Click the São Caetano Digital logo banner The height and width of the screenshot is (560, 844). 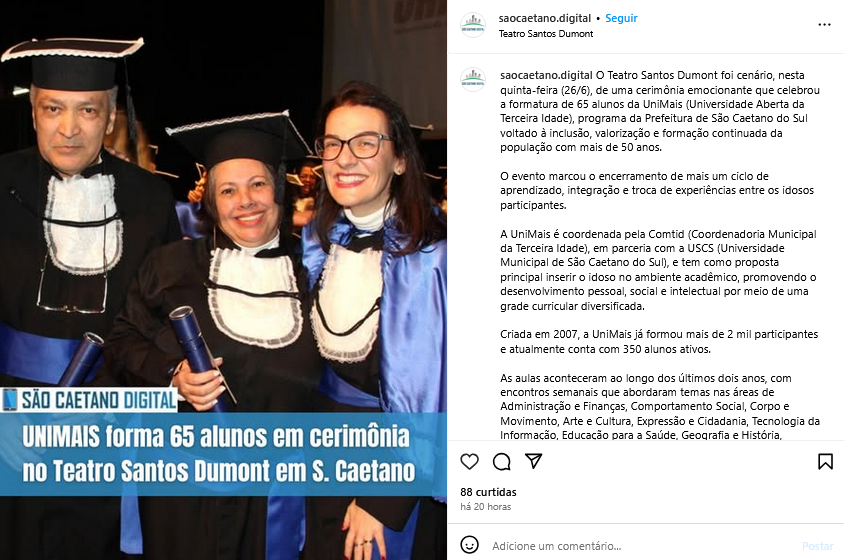coord(89,400)
